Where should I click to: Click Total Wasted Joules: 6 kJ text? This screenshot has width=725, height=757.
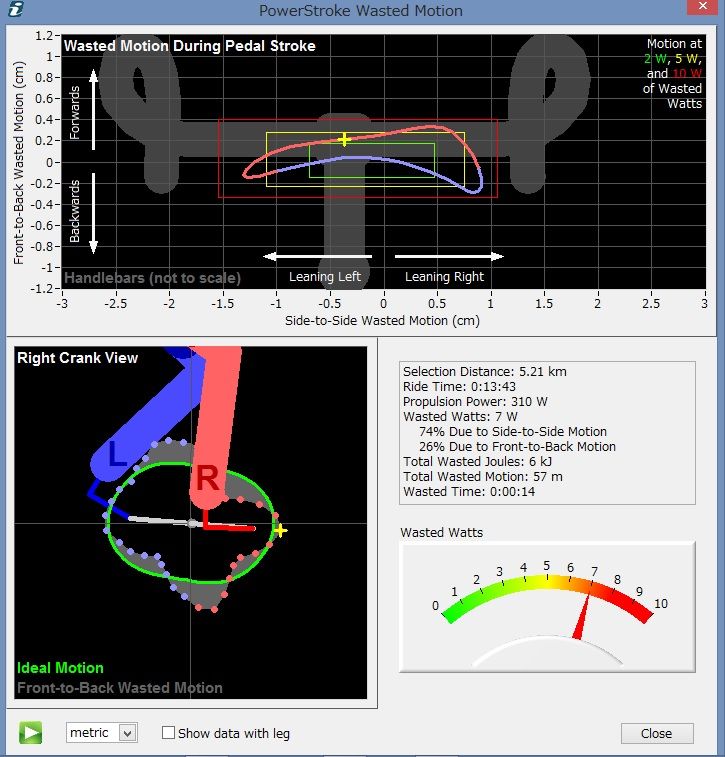pyautogui.click(x=477, y=461)
